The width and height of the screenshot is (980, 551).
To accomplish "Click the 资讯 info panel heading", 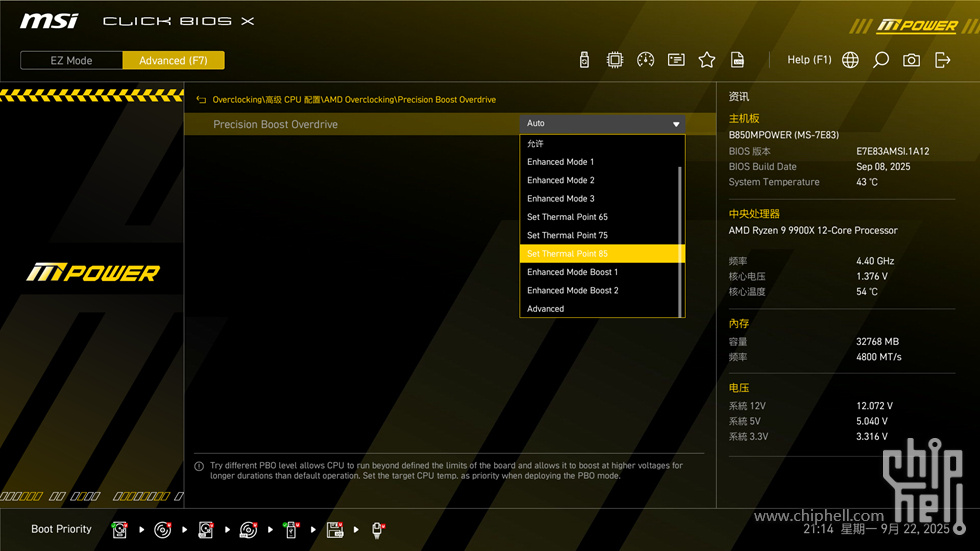I will [738, 97].
